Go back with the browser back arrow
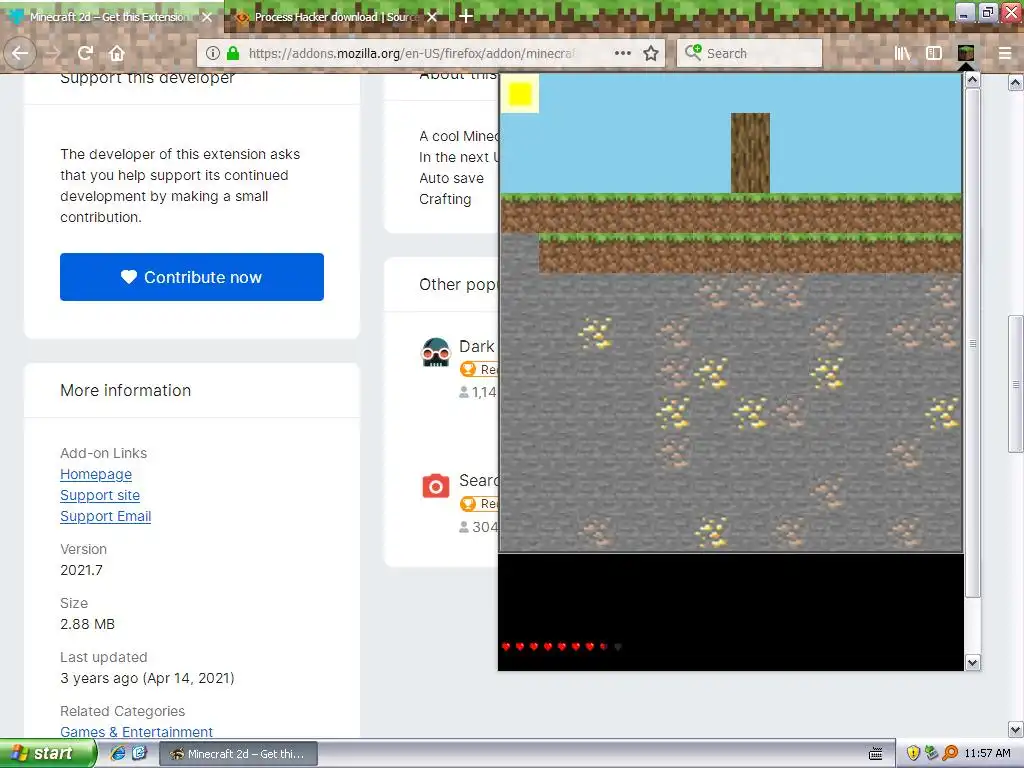 (20, 53)
